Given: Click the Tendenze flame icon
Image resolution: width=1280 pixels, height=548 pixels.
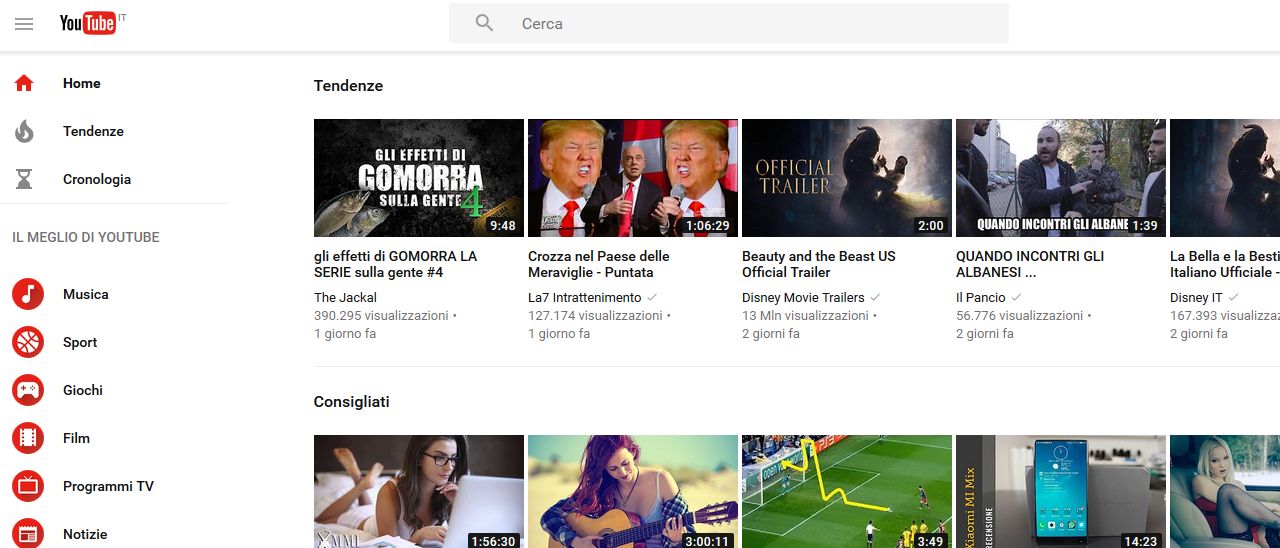Looking at the screenshot, I should 24,131.
